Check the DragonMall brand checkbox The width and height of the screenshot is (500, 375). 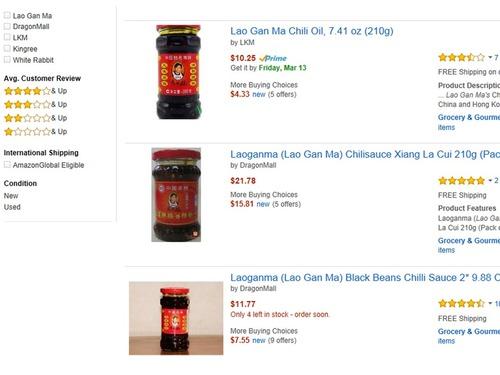(x=7, y=26)
